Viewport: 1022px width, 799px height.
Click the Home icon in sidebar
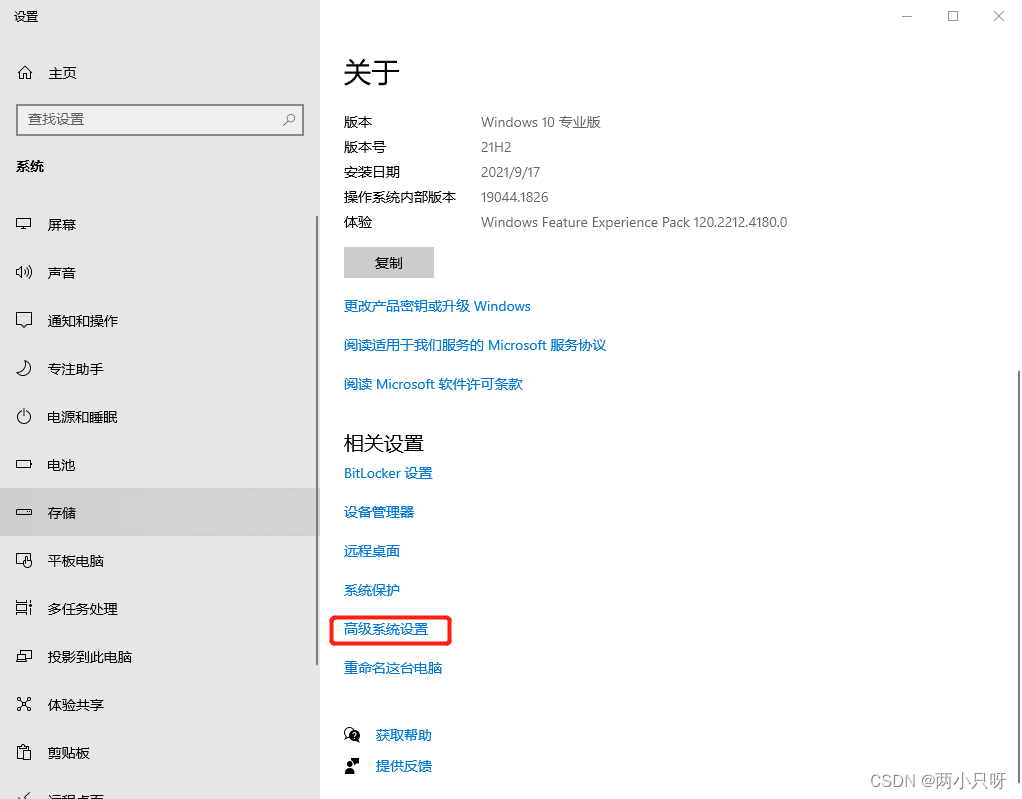click(x=25, y=72)
